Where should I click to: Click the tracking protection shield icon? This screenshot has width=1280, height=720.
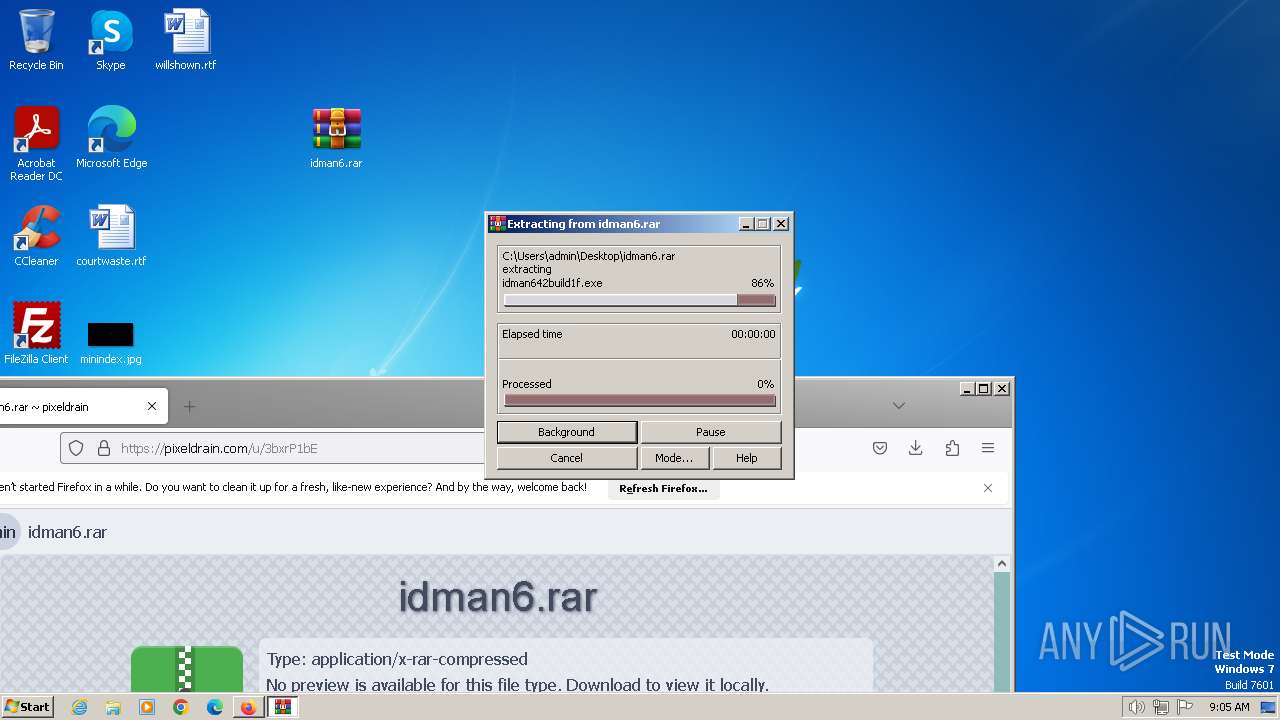76,448
